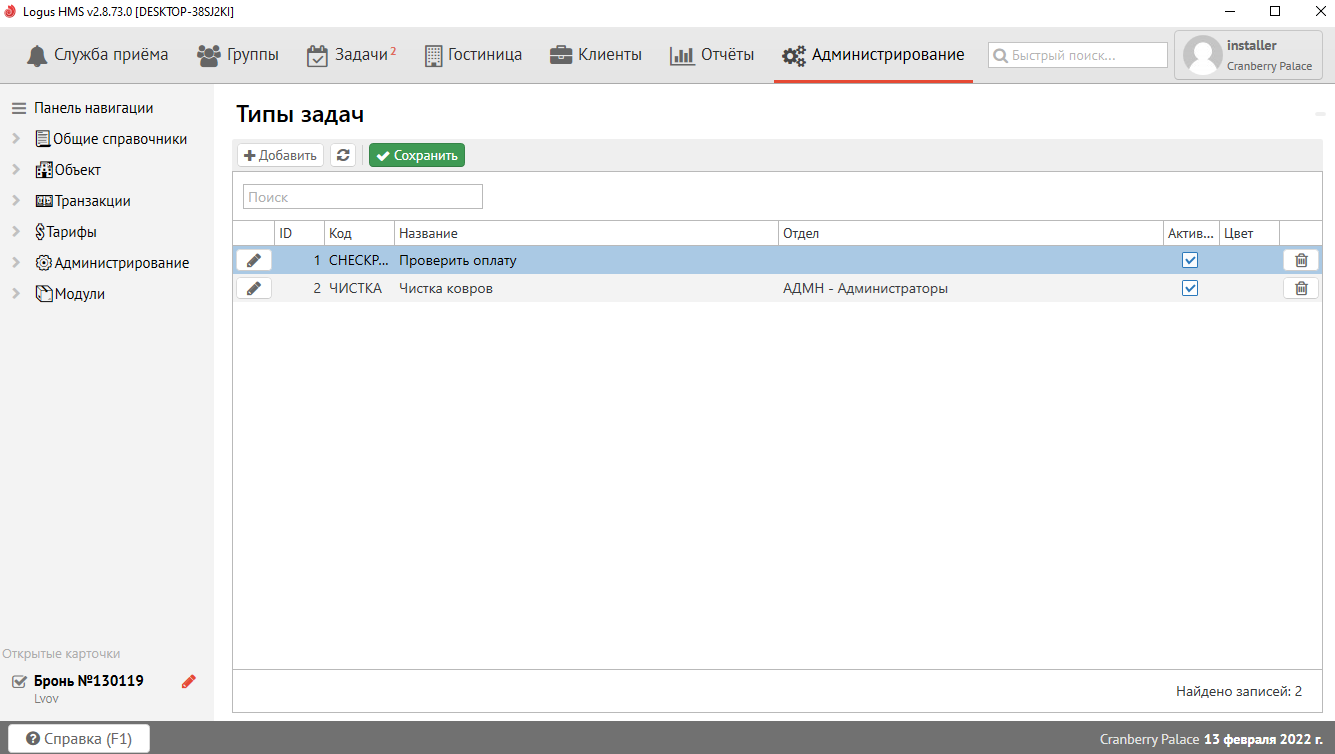Image resolution: width=1335 pixels, height=754 pixels.
Task: Toggle the Активный checkbox for Проверить оплату
Action: pyautogui.click(x=1190, y=260)
